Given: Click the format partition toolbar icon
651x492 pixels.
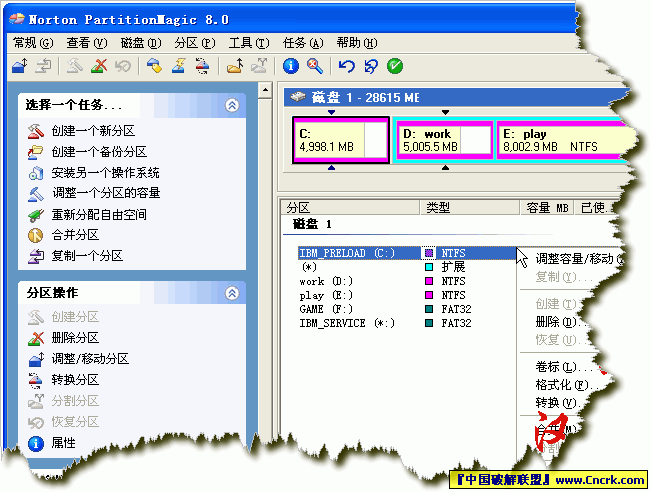Looking at the screenshot, I should (x=179, y=66).
